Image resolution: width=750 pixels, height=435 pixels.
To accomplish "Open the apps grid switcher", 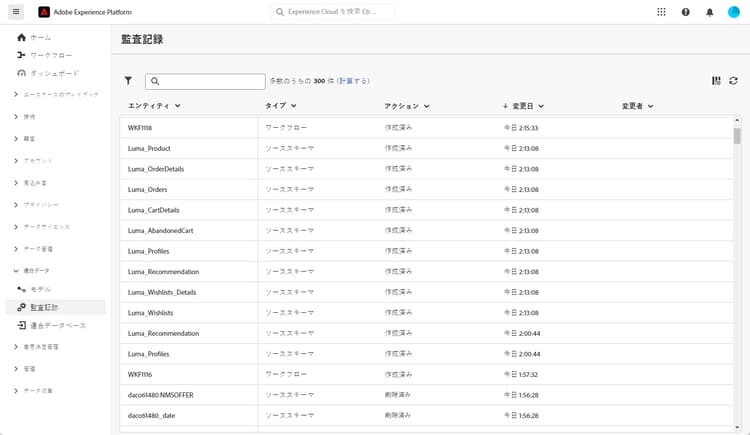I will [x=661, y=12].
